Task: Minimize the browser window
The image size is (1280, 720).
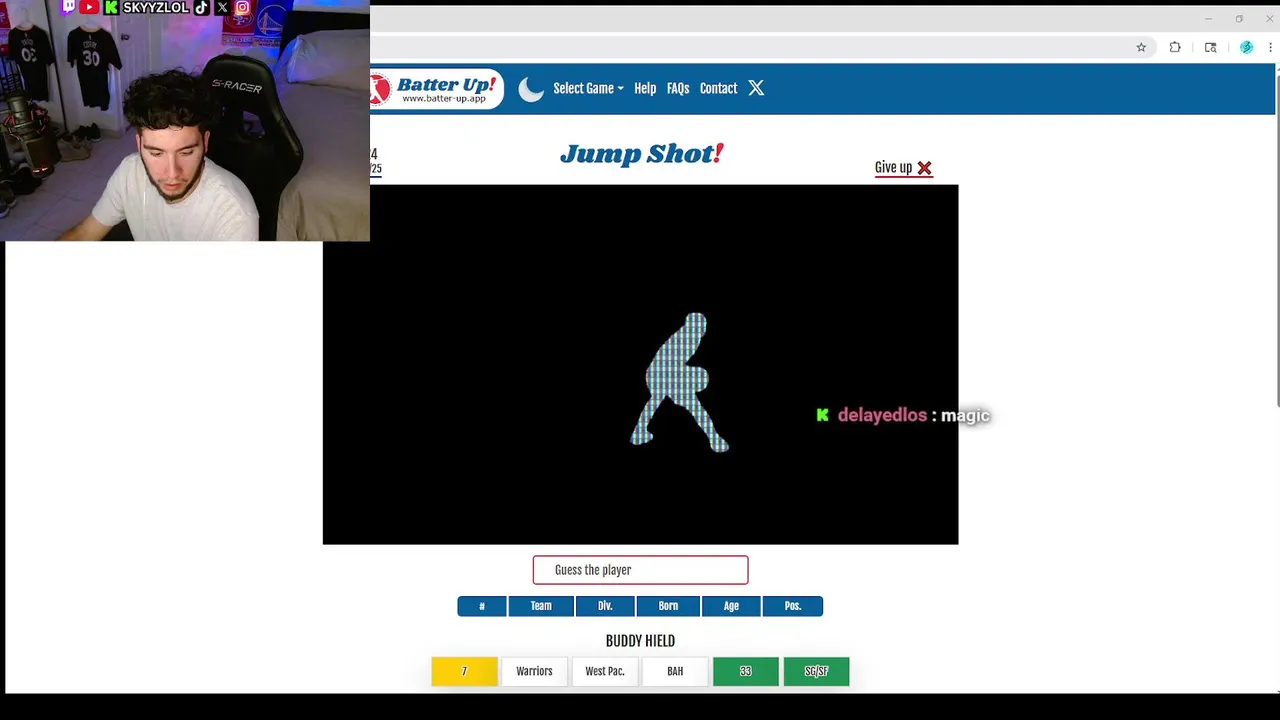Action: click(1208, 19)
